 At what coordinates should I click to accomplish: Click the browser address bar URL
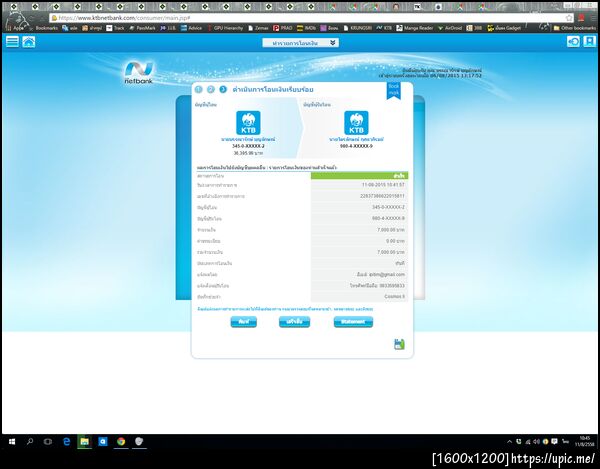coord(124,18)
